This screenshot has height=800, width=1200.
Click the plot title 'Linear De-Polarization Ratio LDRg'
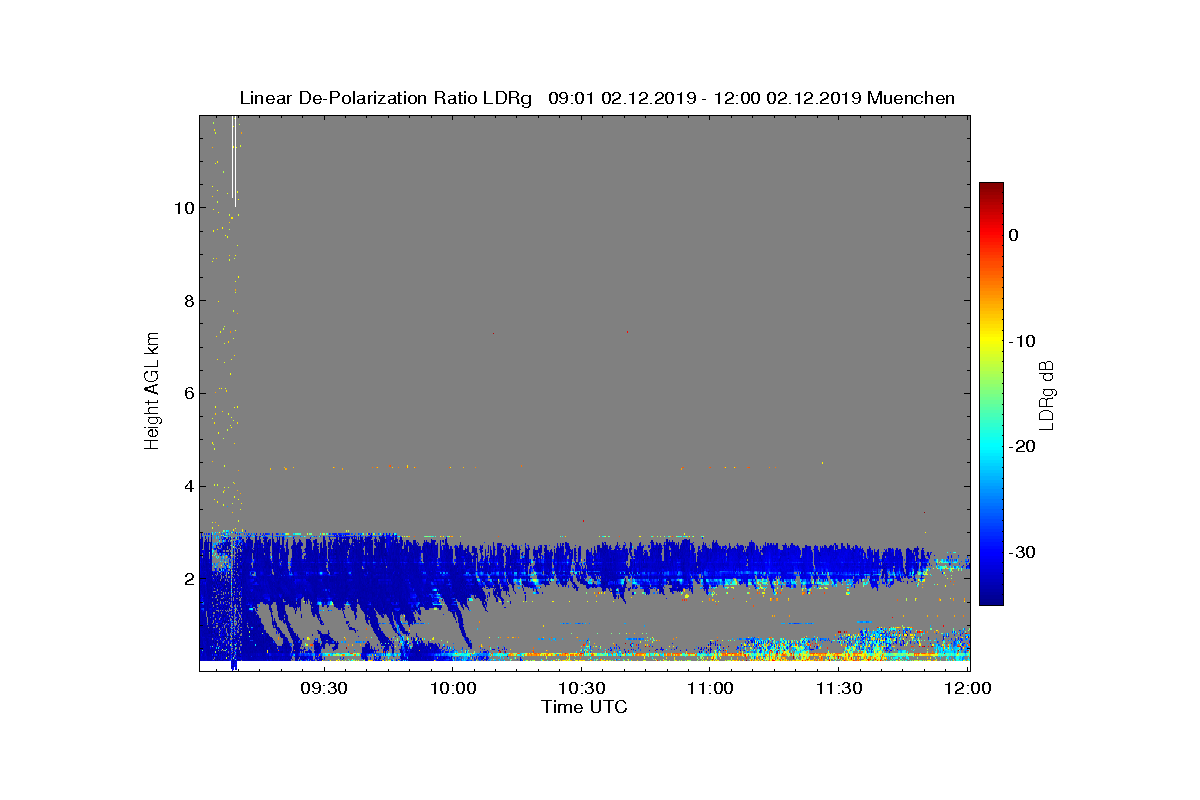[385, 98]
